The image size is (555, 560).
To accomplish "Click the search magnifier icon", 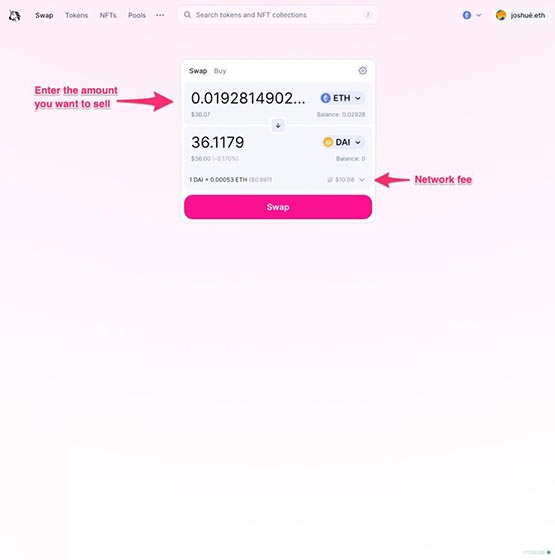I will (x=187, y=15).
